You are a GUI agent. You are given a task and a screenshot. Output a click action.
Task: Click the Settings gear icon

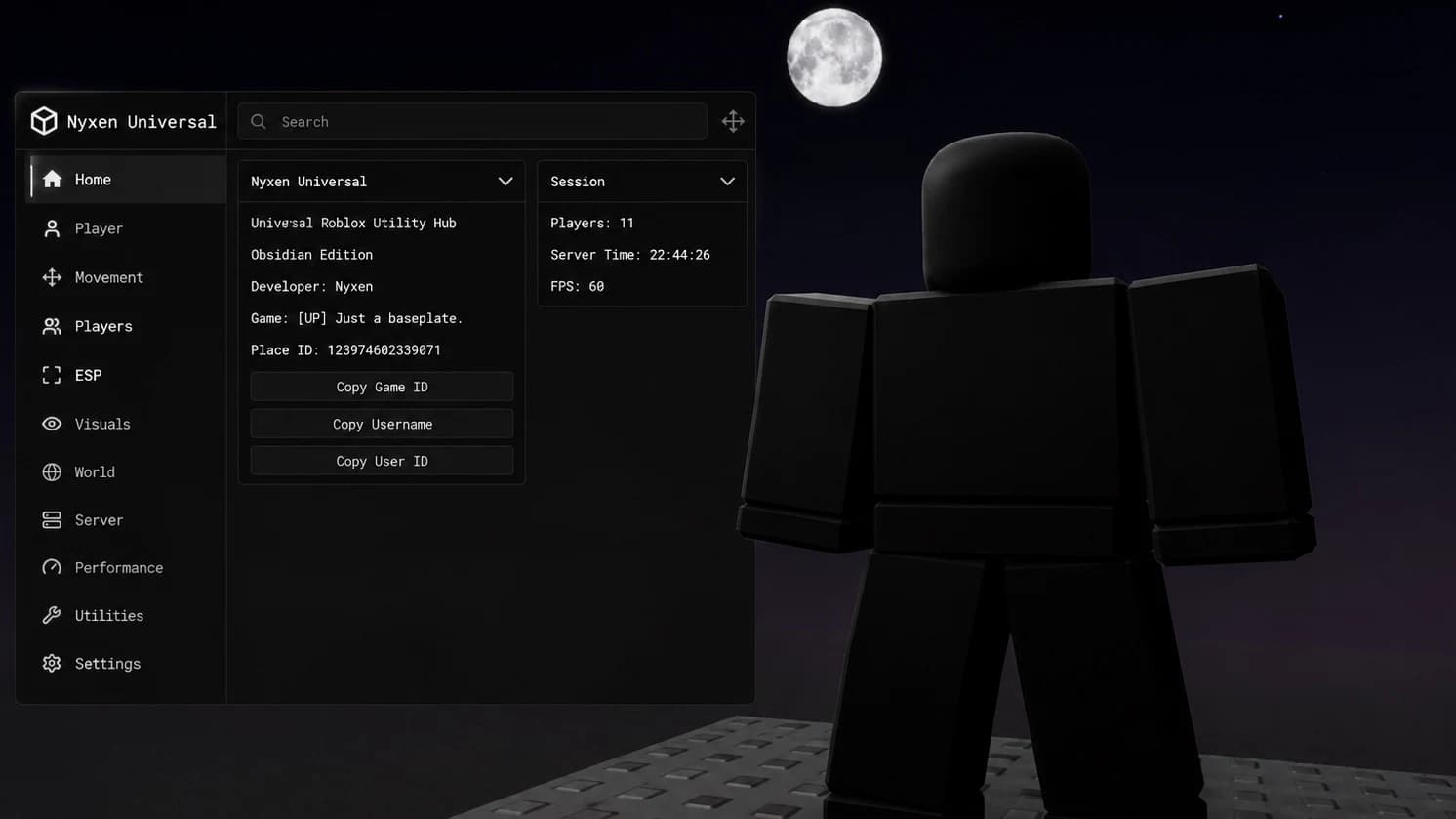(x=52, y=663)
